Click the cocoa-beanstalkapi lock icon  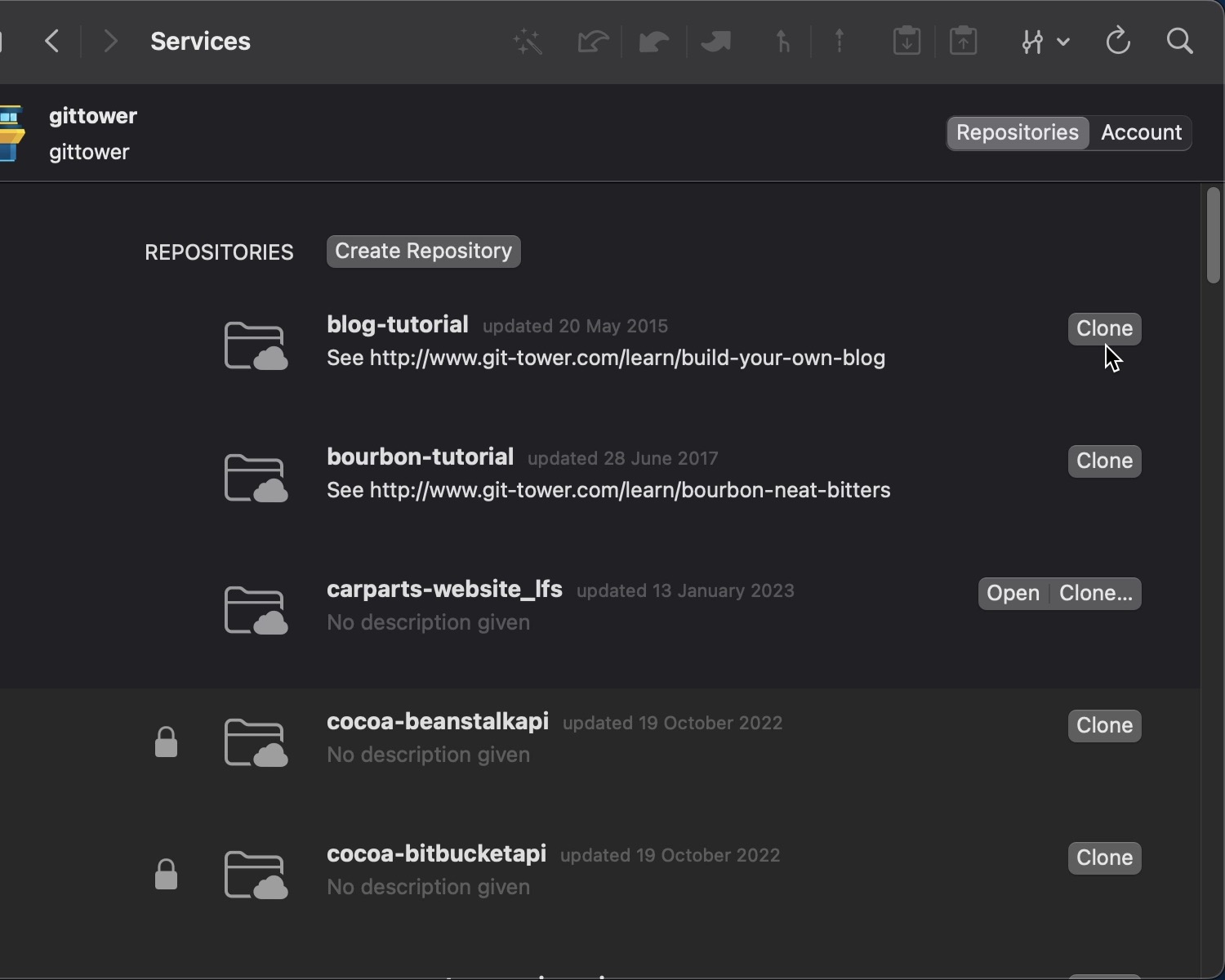pyautogui.click(x=166, y=742)
